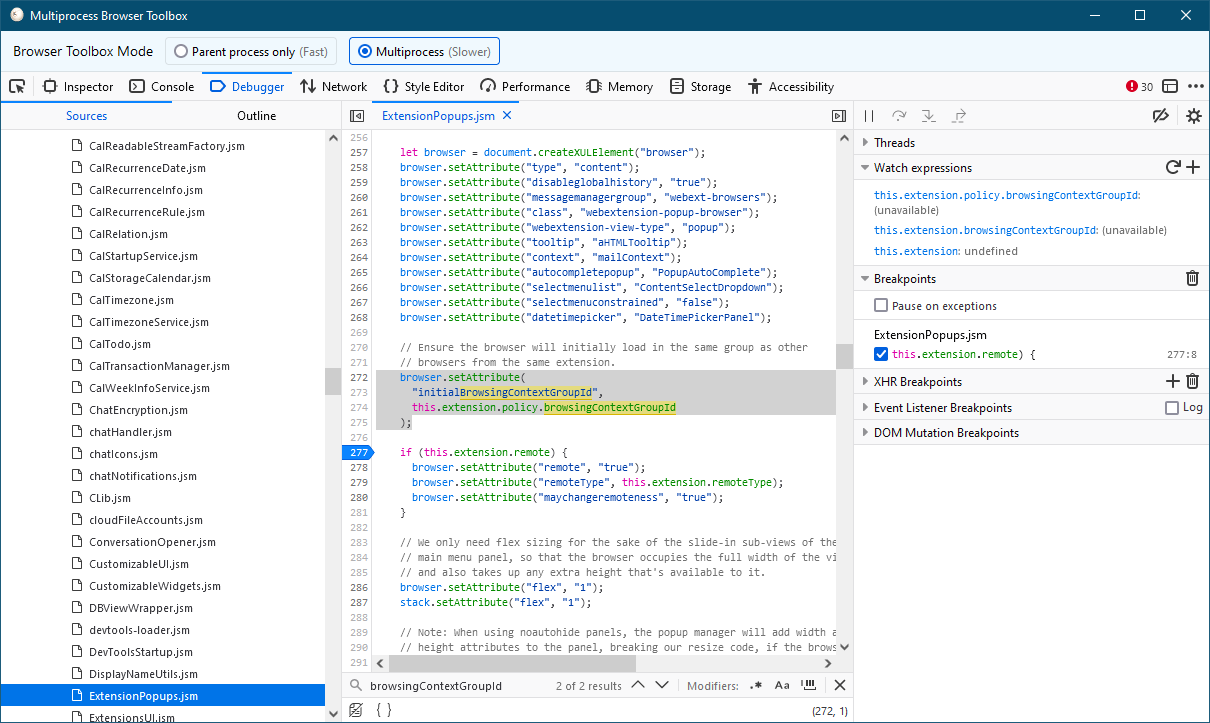
Task: Switch to the Inspector tab
Action: (x=78, y=87)
